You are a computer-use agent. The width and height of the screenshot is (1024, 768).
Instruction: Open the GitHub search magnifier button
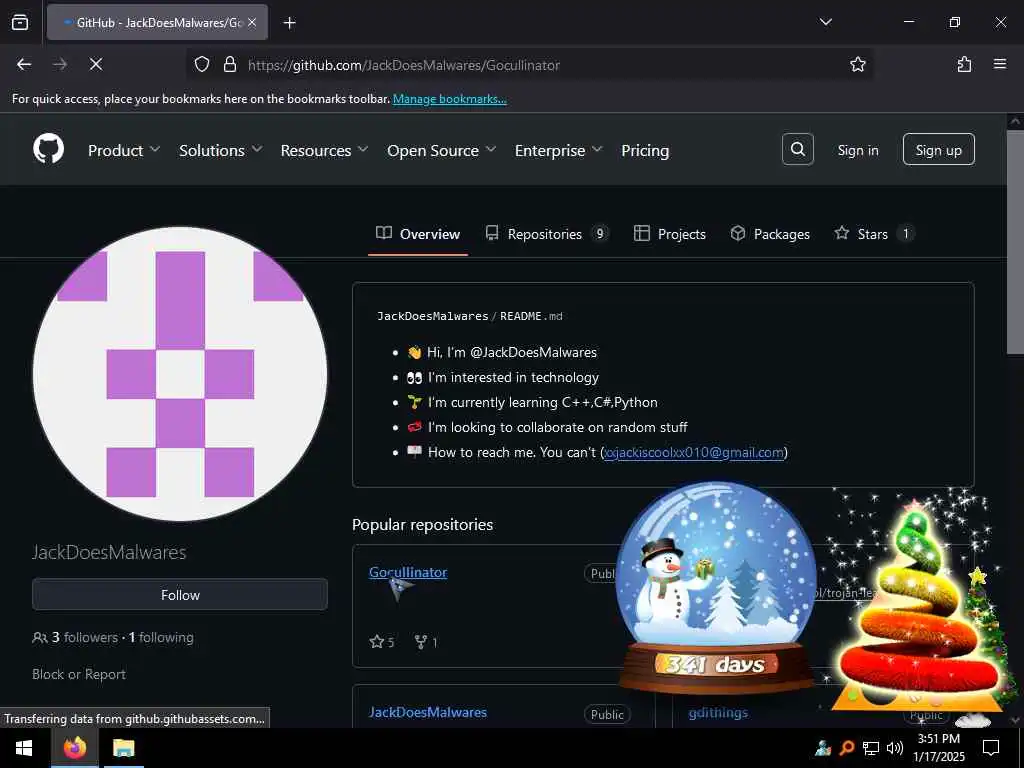(797, 150)
